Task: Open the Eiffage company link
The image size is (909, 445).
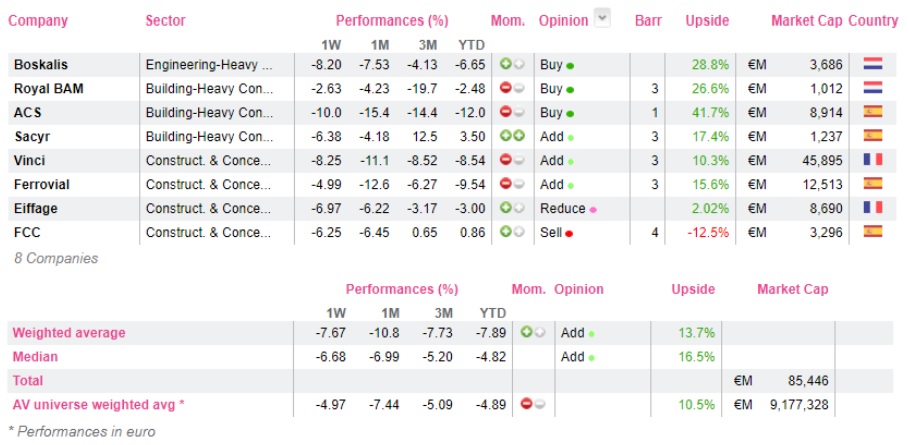Action: click(x=36, y=208)
